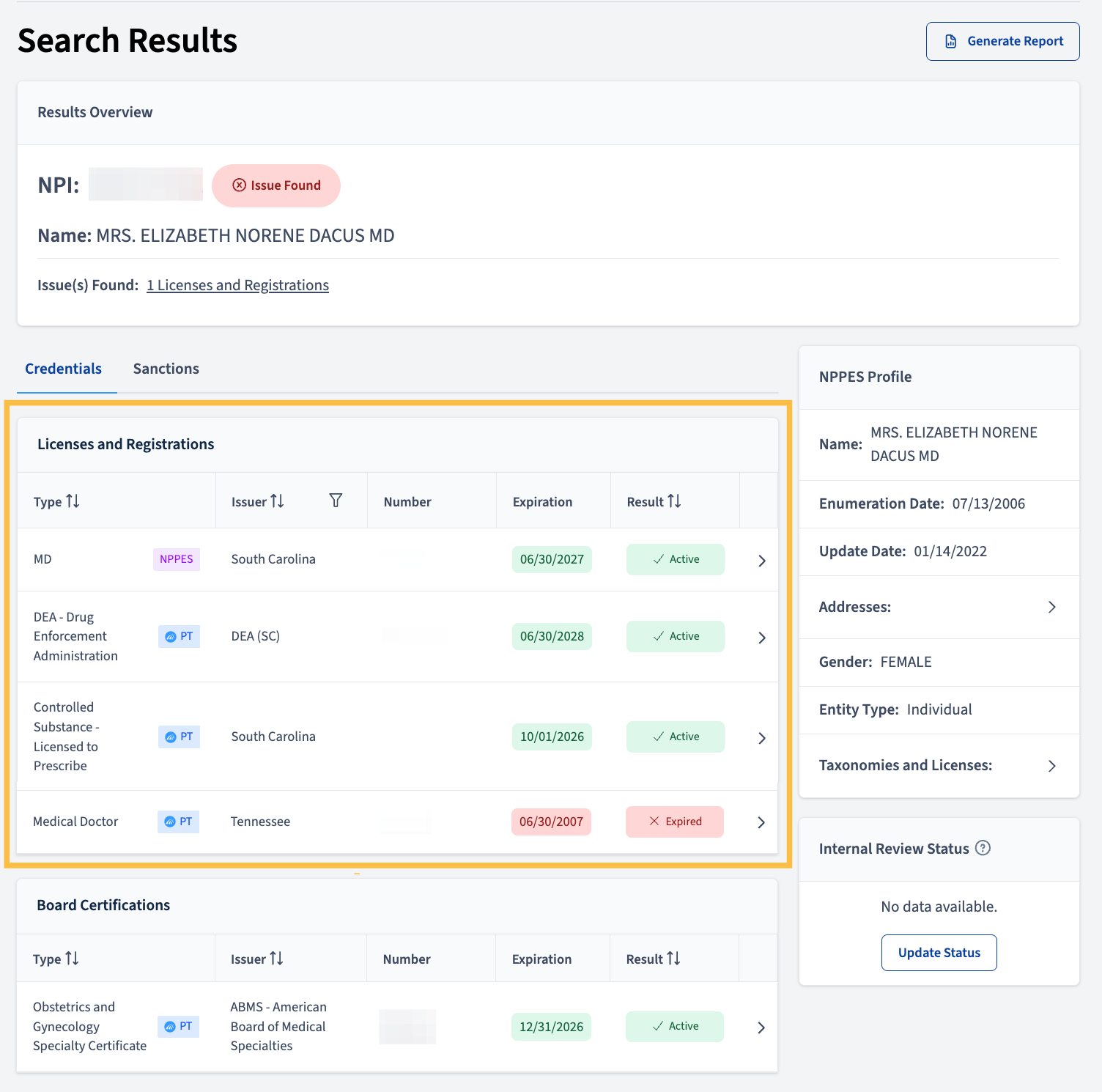The height and width of the screenshot is (1092, 1102).
Task: Click the PT badge on Obstetrics certificate row
Action: point(178,1026)
